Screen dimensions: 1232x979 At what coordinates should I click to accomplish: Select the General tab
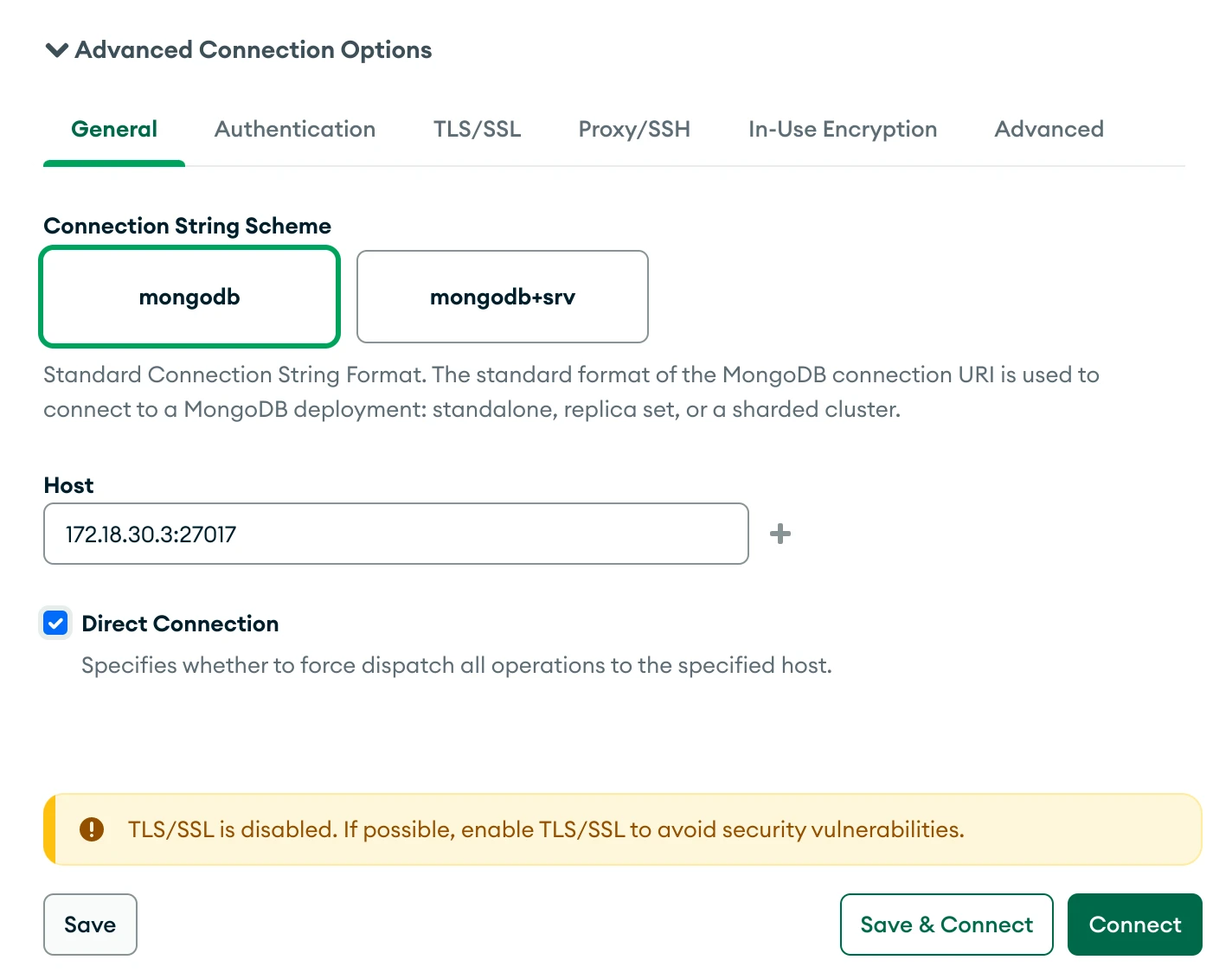click(x=113, y=129)
